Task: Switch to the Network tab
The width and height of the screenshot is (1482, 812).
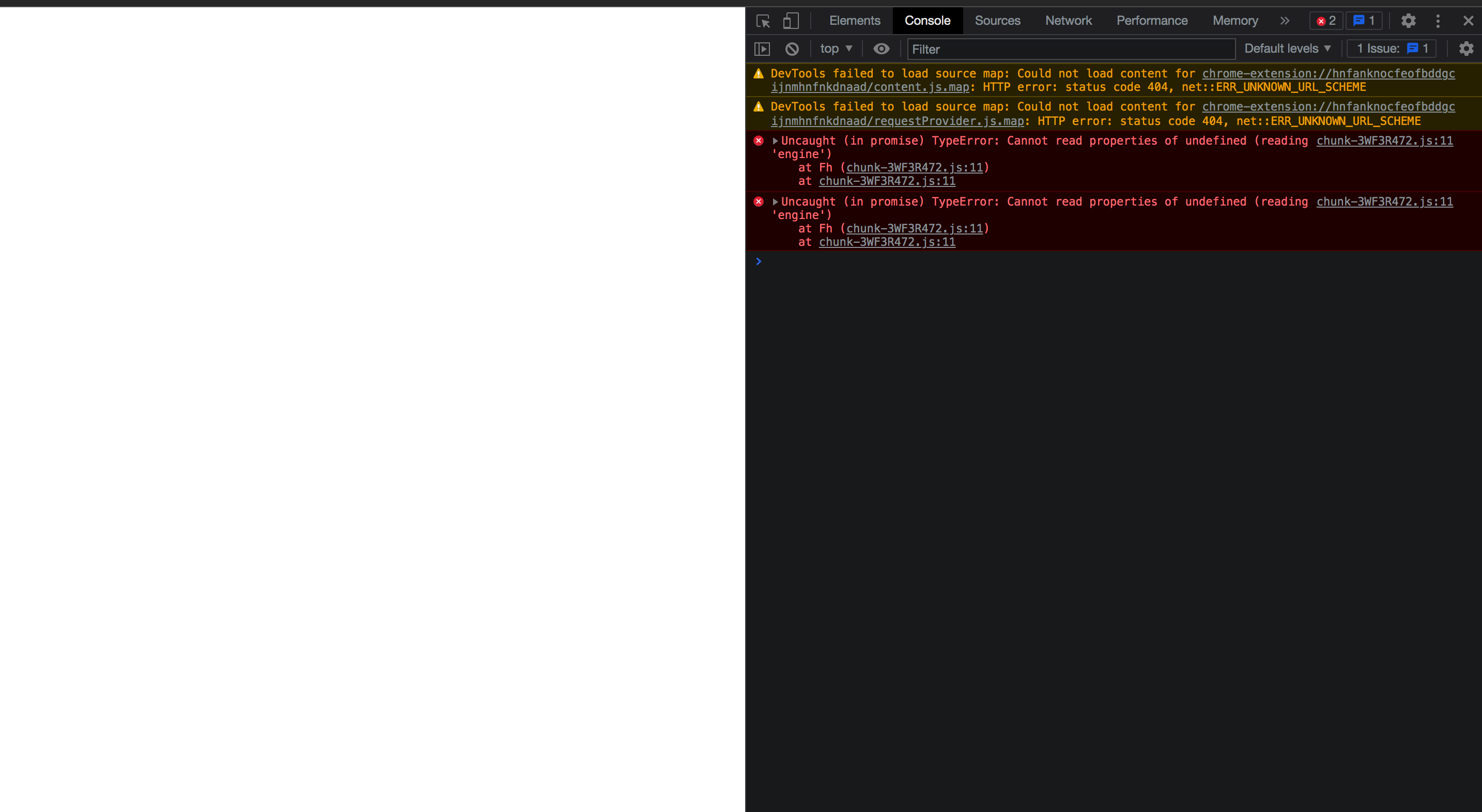Action: click(x=1068, y=21)
